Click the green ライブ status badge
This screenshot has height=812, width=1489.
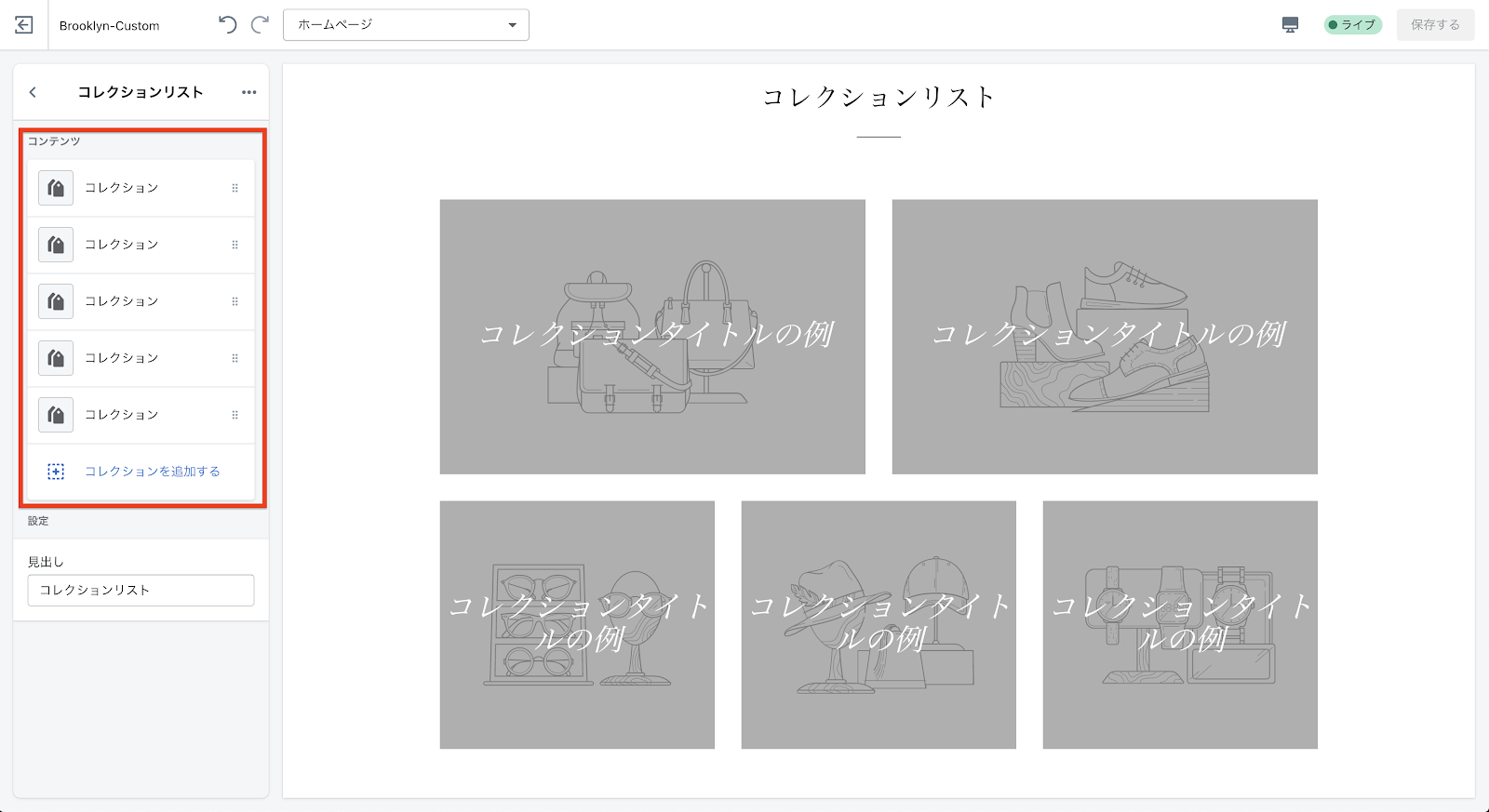[1352, 25]
